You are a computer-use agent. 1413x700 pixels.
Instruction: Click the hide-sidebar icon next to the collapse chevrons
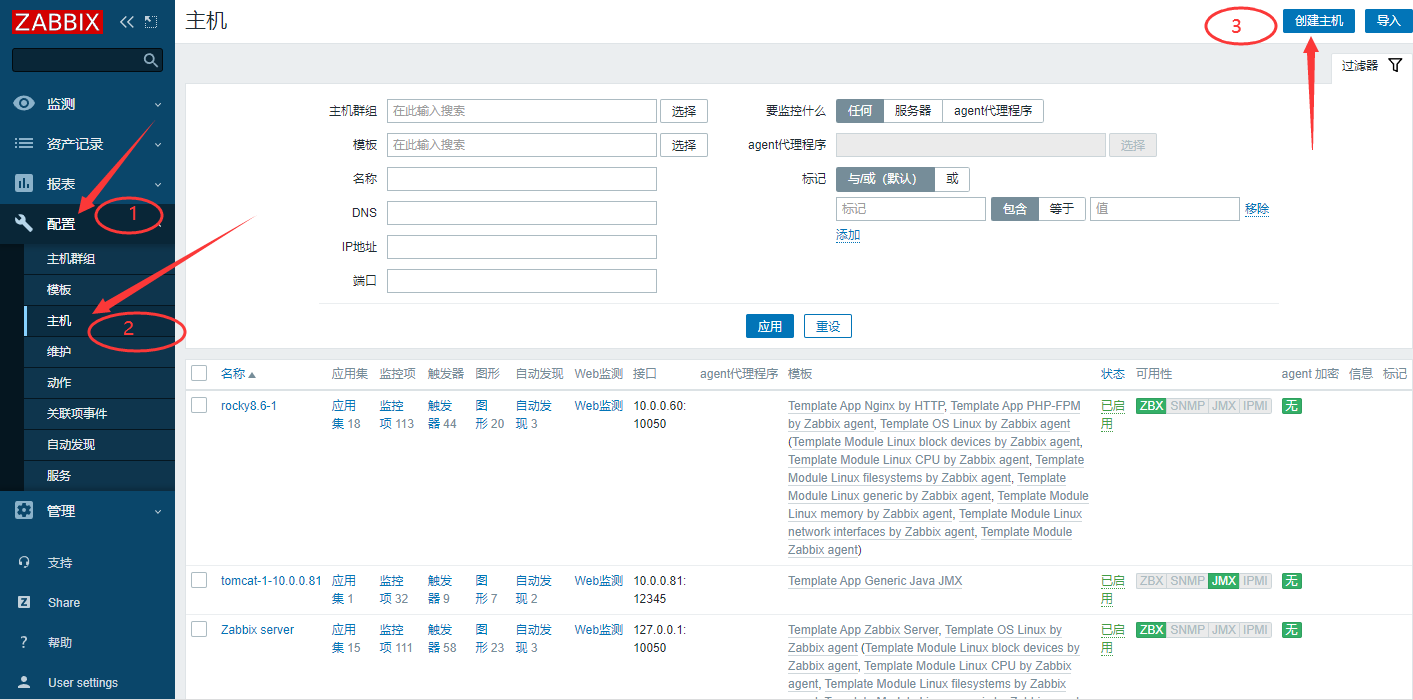pyautogui.click(x=151, y=21)
